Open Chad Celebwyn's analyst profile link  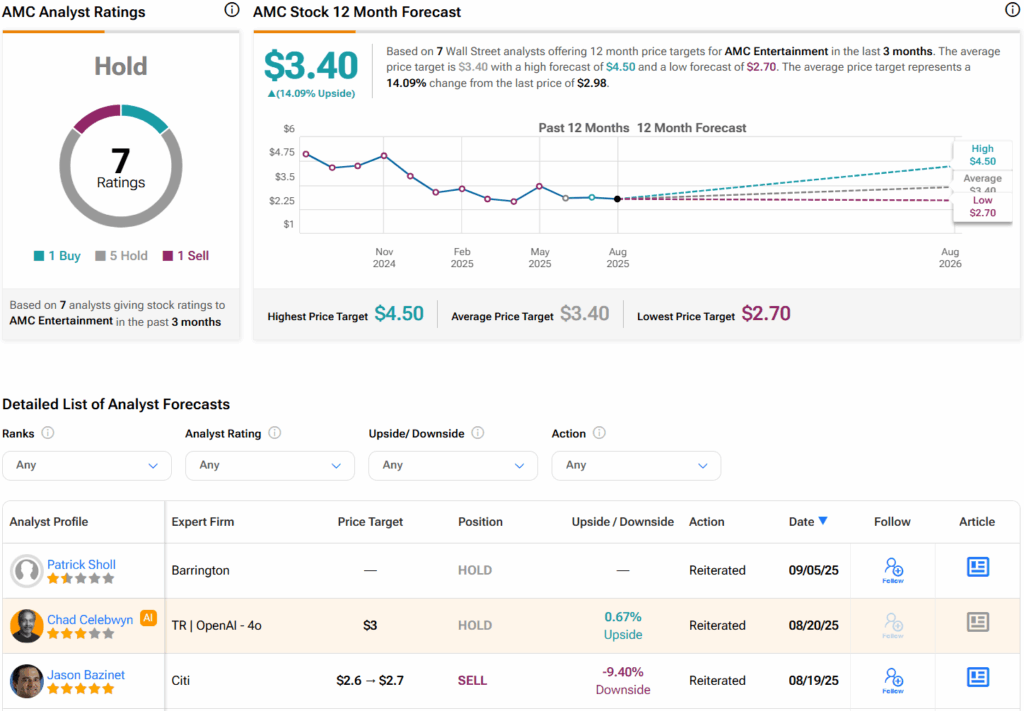90,619
